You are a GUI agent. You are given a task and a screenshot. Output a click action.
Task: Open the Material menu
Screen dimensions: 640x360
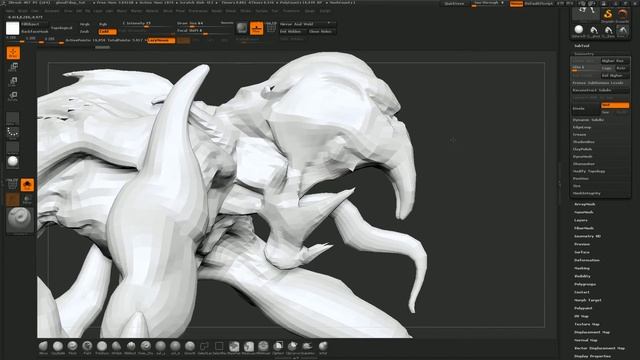tap(151, 11)
